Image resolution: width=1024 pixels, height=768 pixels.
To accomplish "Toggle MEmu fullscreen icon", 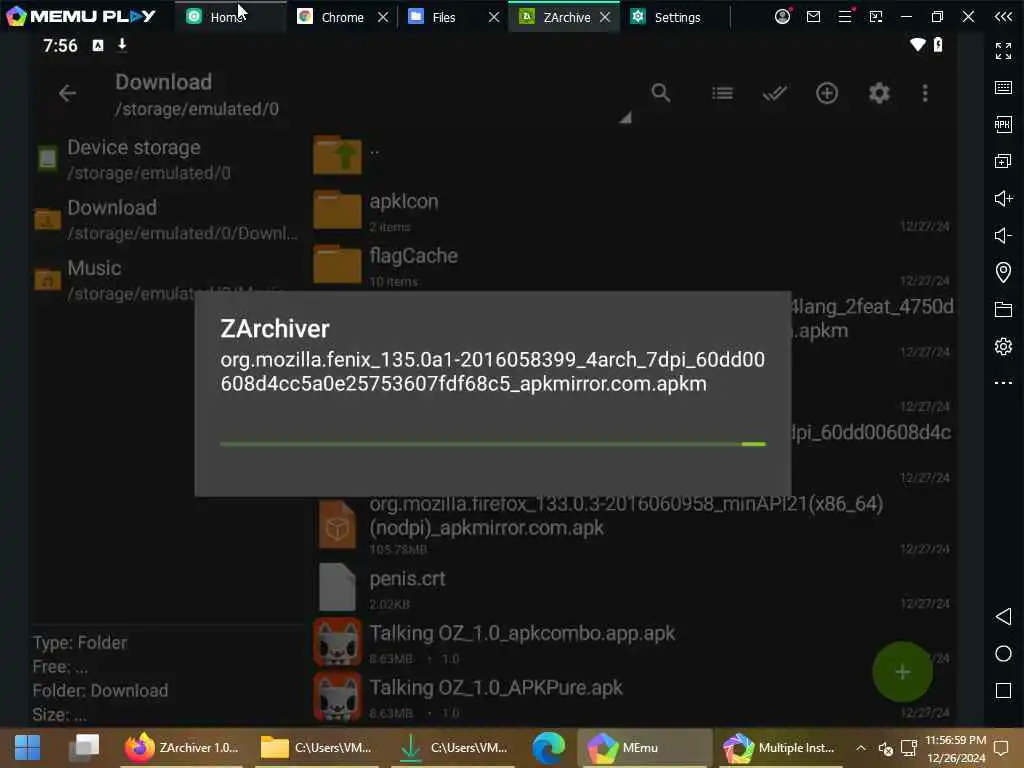I will 1003,50.
